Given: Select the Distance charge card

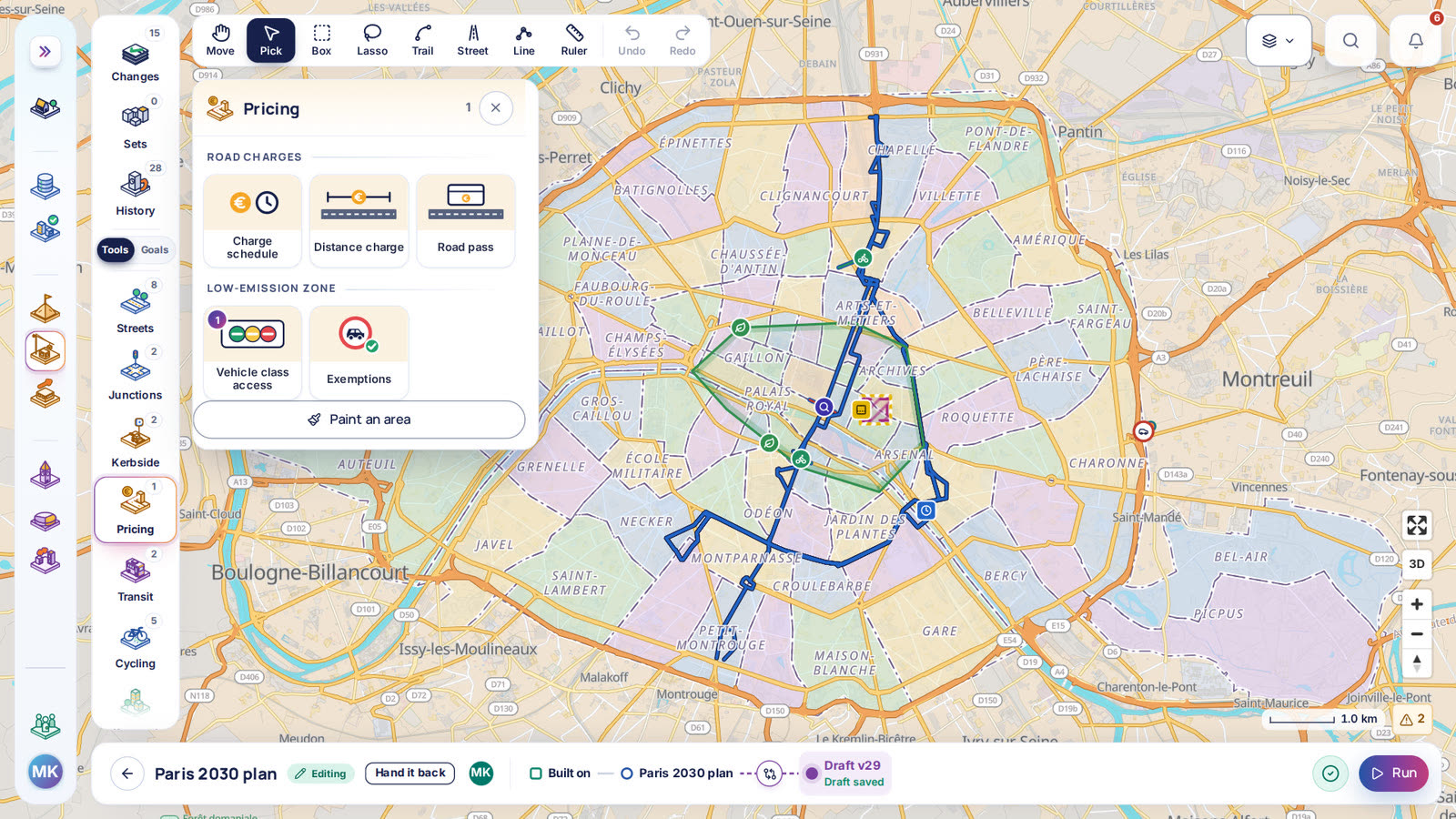Looking at the screenshot, I should 359,221.
